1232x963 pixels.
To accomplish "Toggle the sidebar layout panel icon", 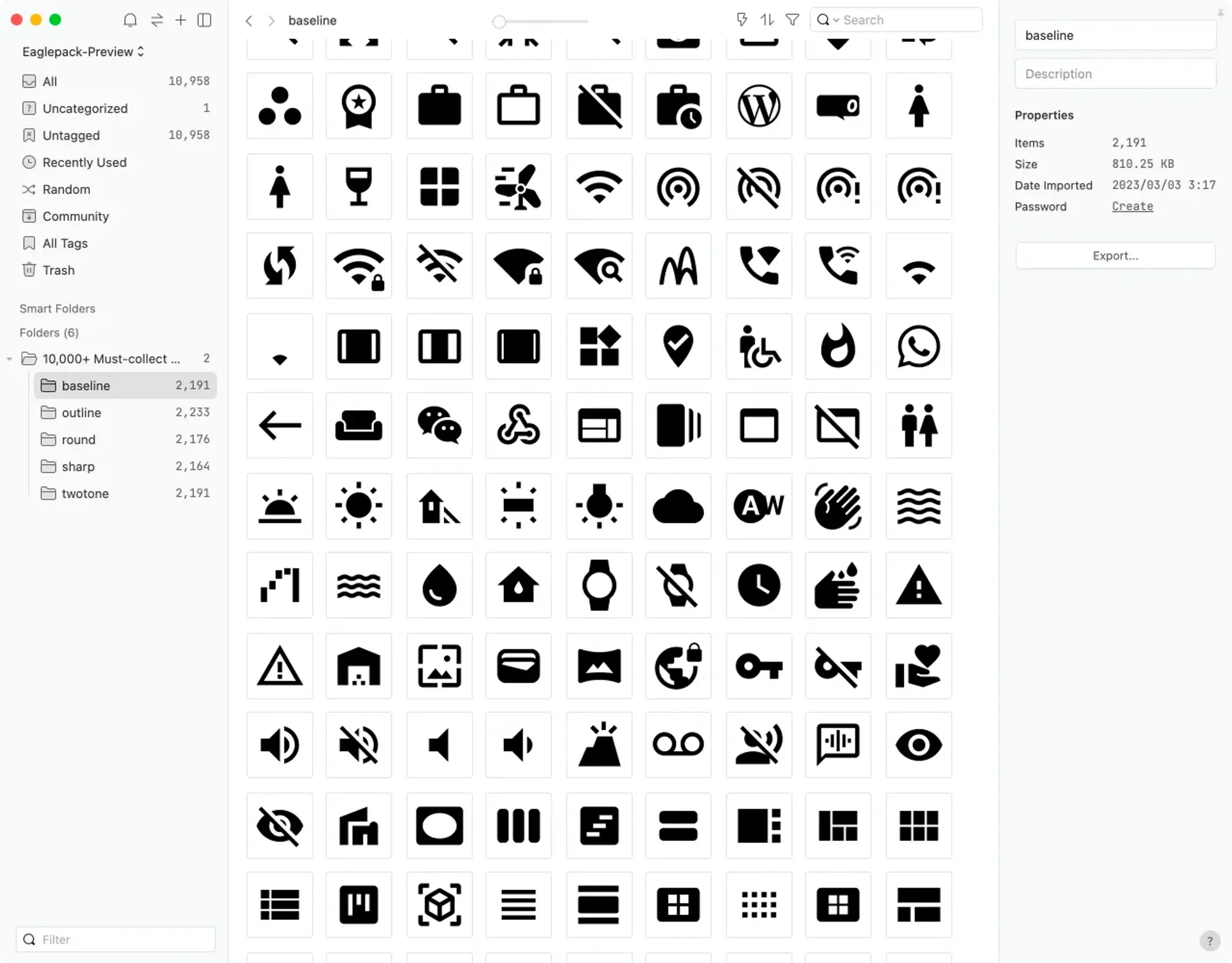I will pos(205,20).
